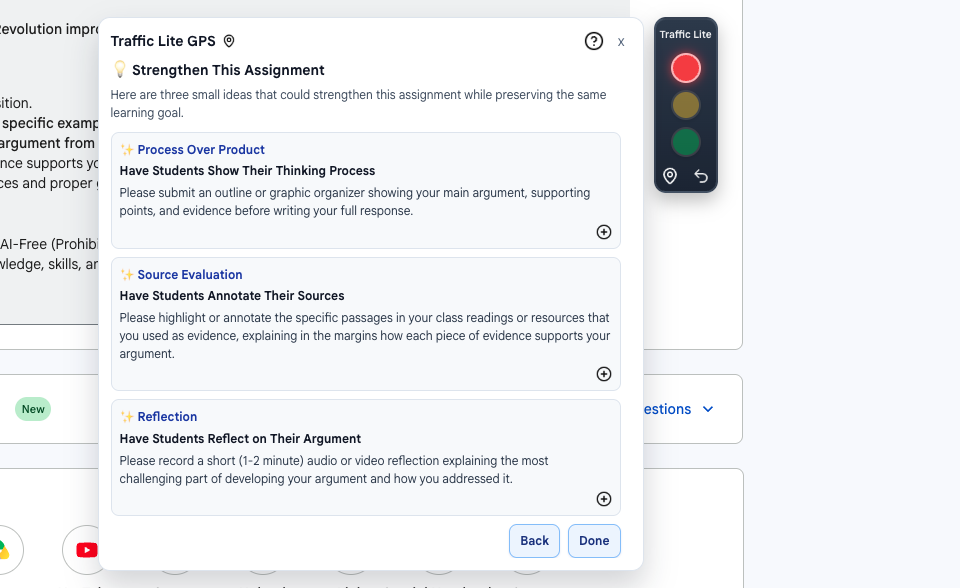960x588 pixels.
Task: Add the Process Over Product suggestion
Action: coord(604,232)
